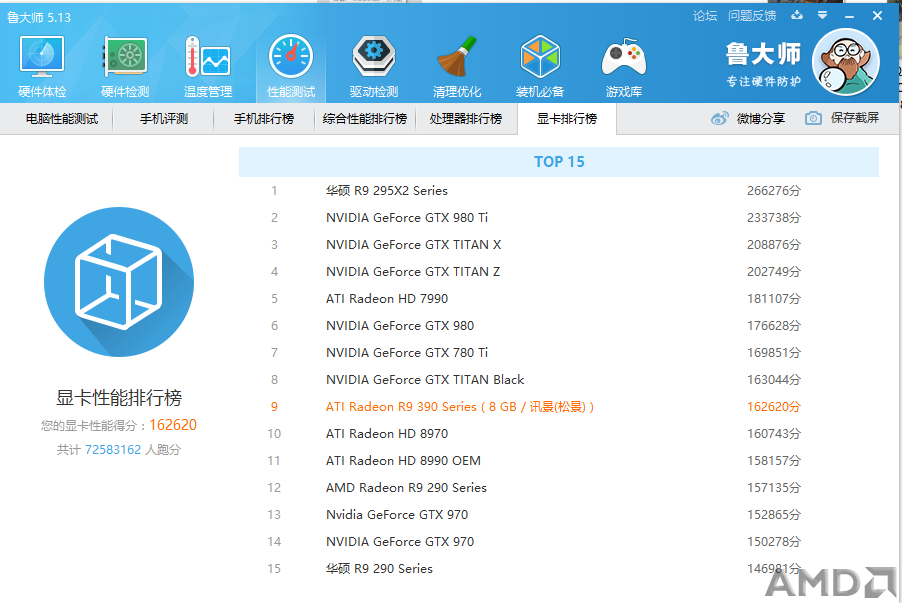Click 显卡性能排行榜 heading

pos(119,398)
